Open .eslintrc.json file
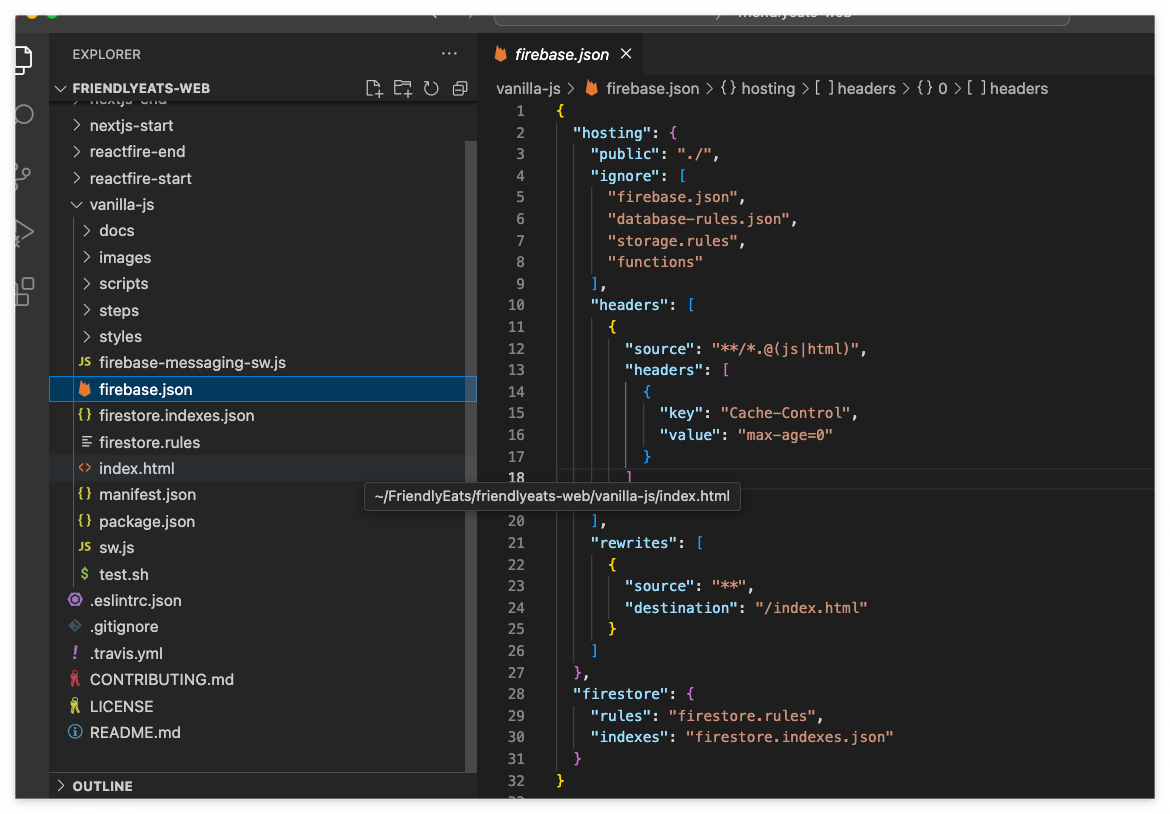This screenshot has width=1170, height=814. click(263, 601)
